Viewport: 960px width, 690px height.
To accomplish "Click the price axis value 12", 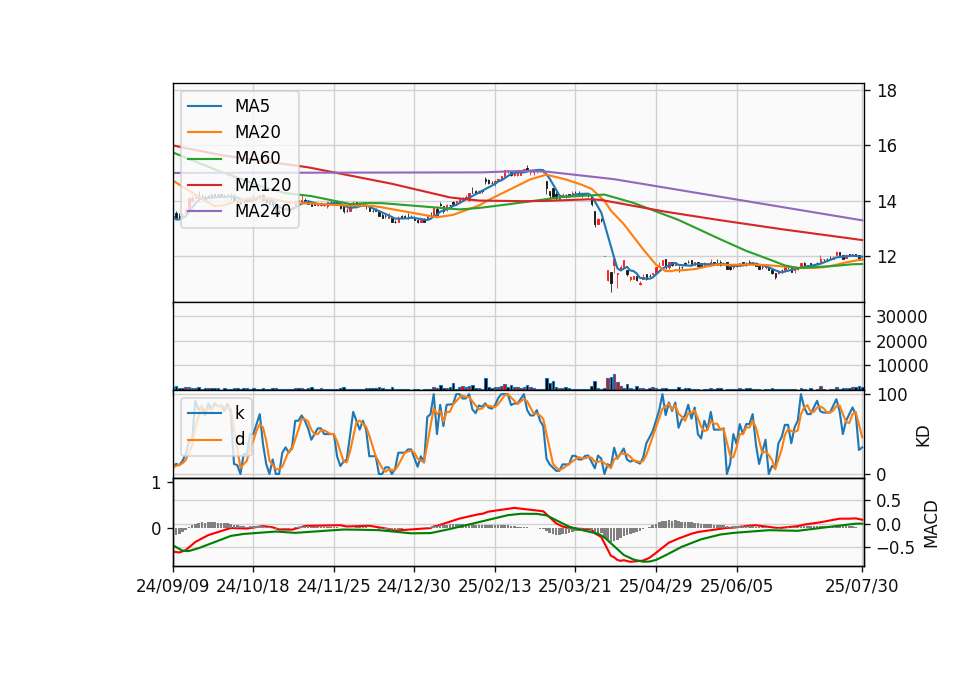I will point(887,257).
